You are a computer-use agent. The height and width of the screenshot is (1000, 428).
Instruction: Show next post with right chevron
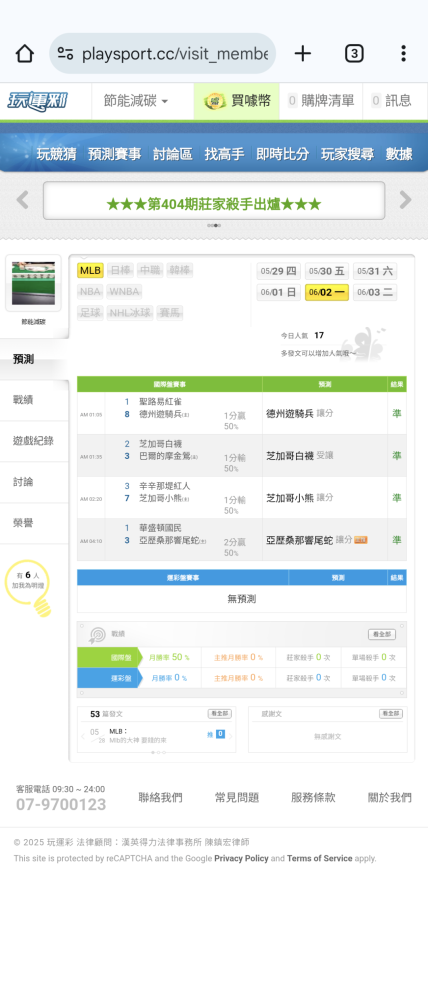[231, 735]
